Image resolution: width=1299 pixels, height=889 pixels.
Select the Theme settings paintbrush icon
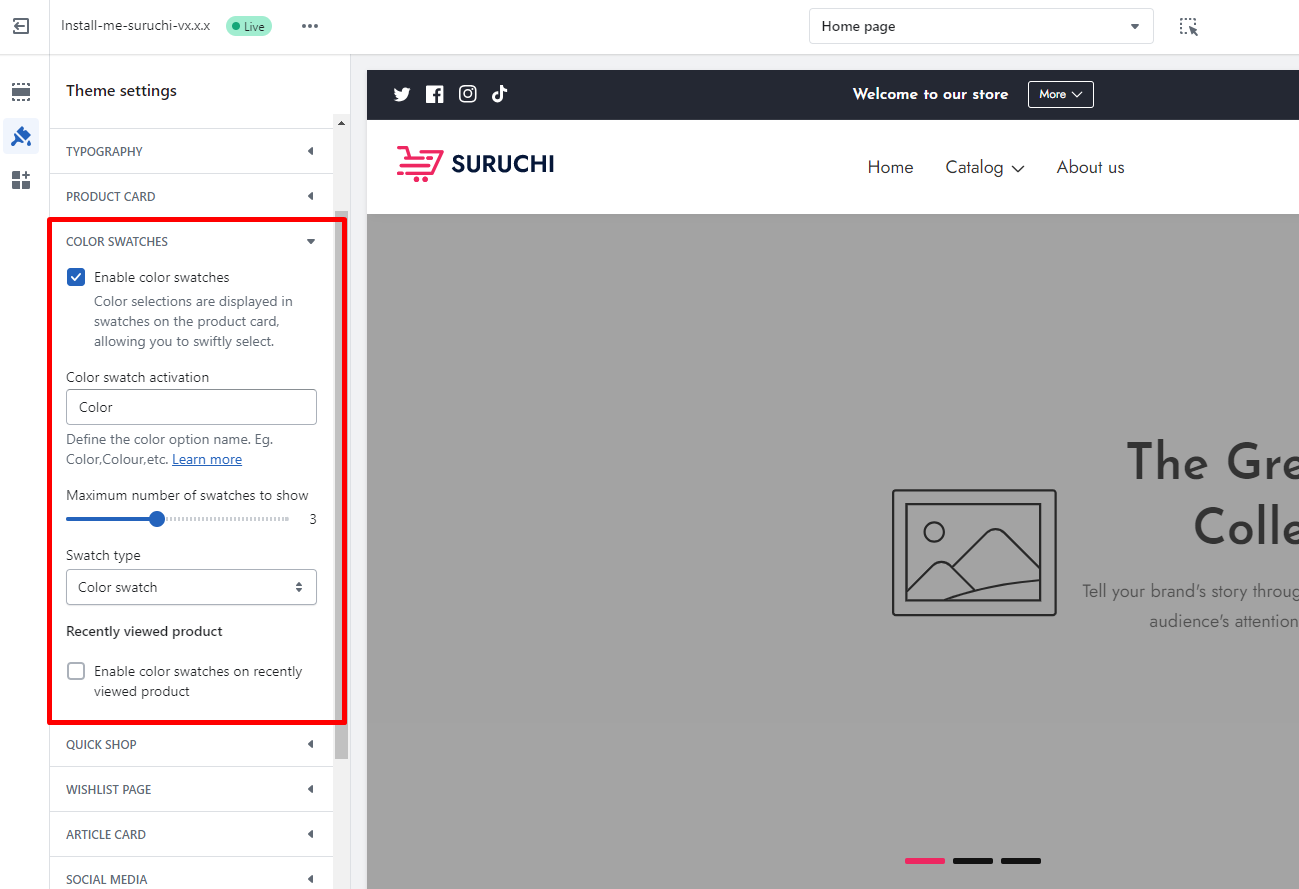[x=21, y=136]
